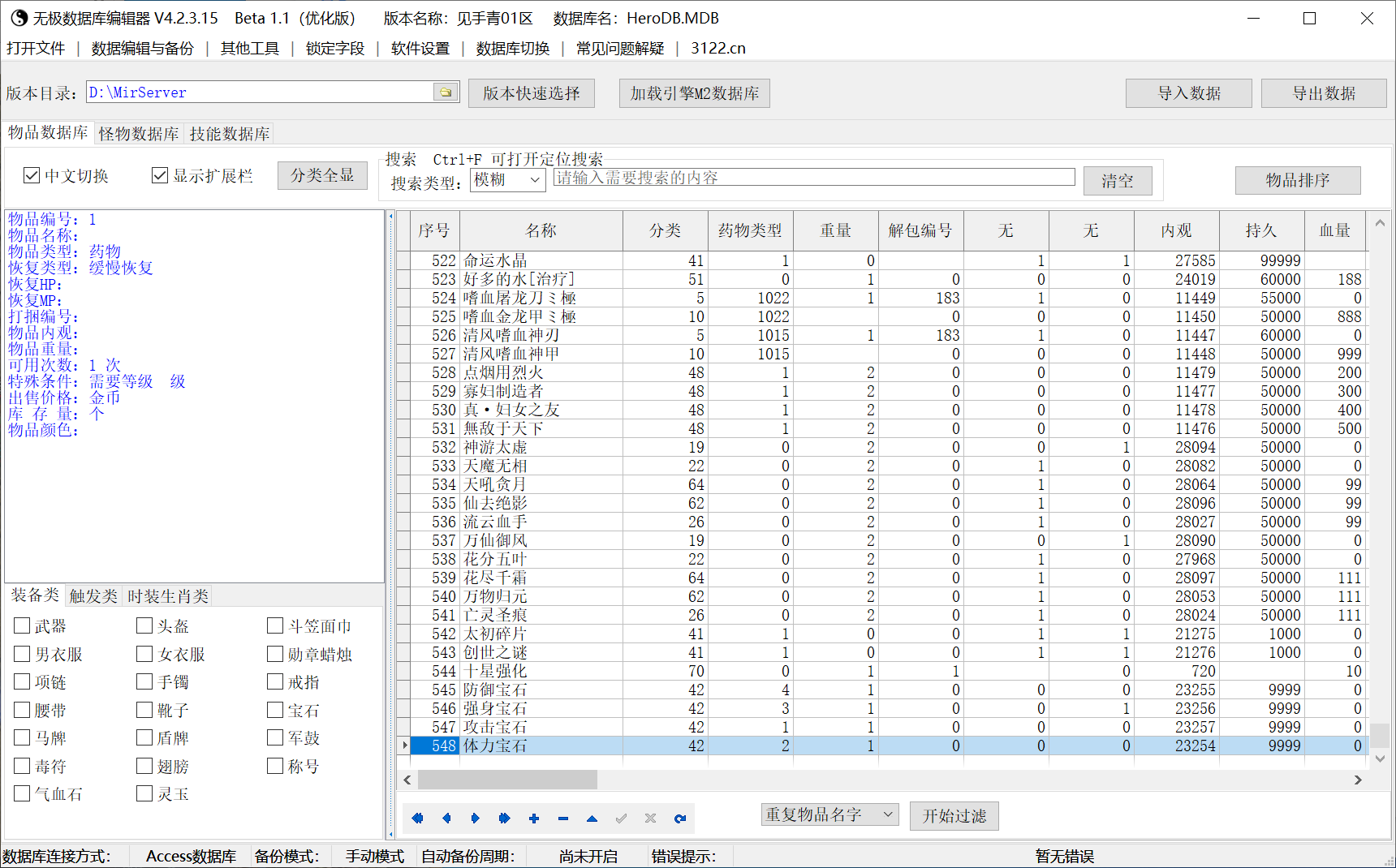Browse for version directory folder icon
1396x868 pixels.
point(446,92)
